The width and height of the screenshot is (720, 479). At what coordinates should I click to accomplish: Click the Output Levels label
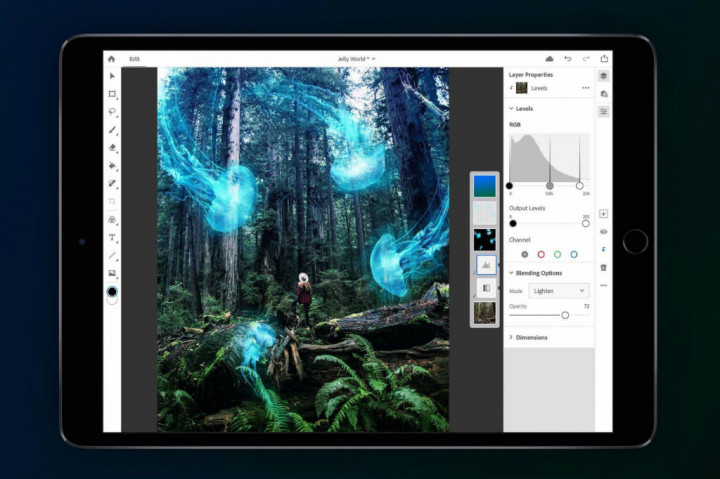(x=527, y=208)
